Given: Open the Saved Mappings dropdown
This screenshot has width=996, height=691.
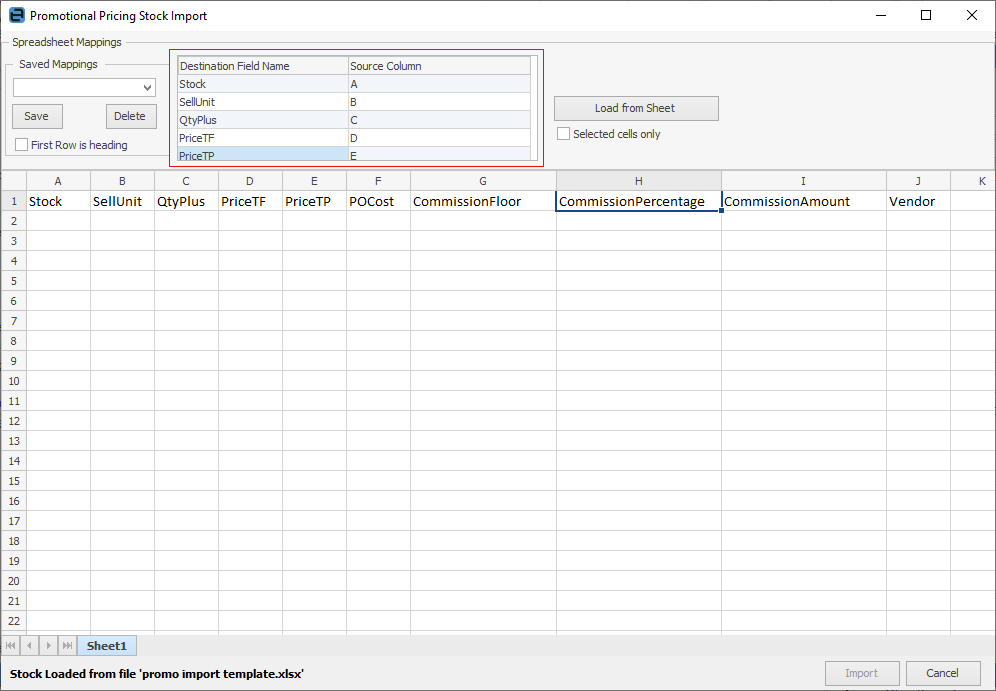Looking at the screenshot, I should [148, 88].
